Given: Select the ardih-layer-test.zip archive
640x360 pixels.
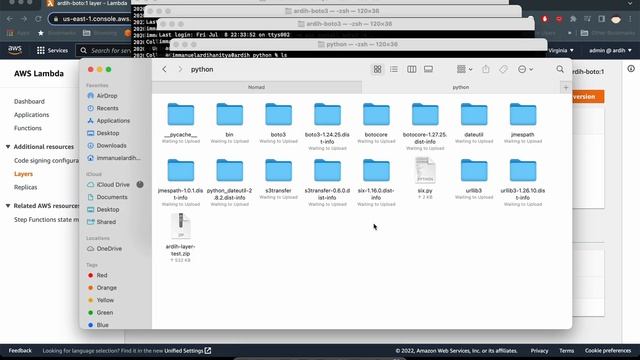Looking at the screenshot, I should point(181,226).
